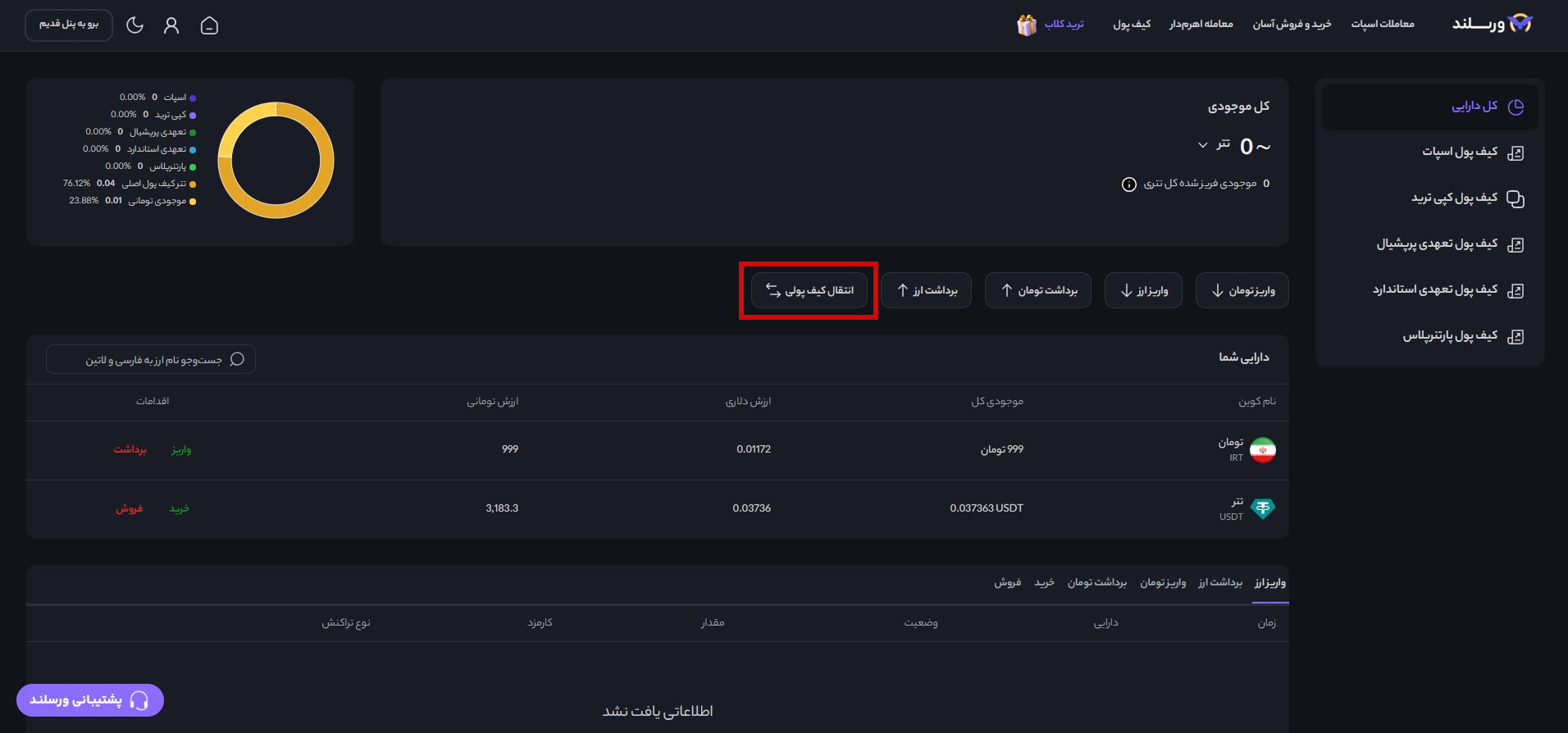Image resolution: width=1568 pixels, height=733 pixels.
Task: Click the Tether USDT coin icon
Action: 1262,508
